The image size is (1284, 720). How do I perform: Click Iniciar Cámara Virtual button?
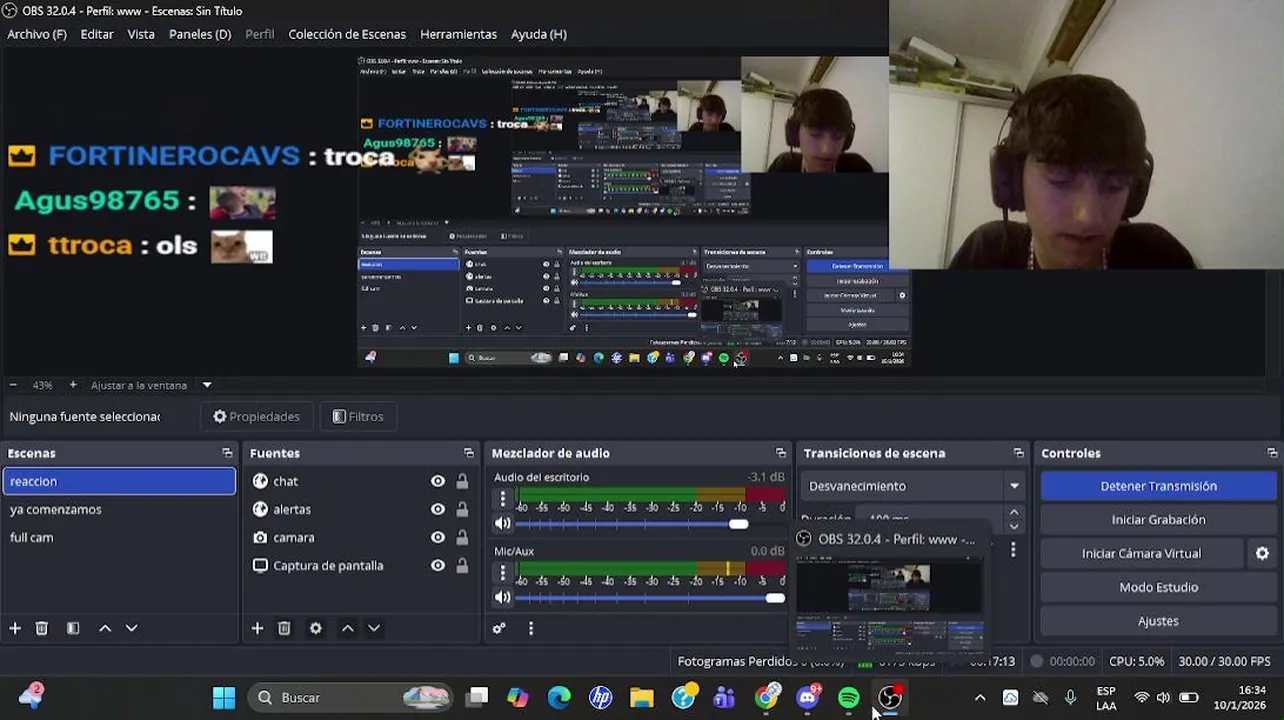point(1141,553)
